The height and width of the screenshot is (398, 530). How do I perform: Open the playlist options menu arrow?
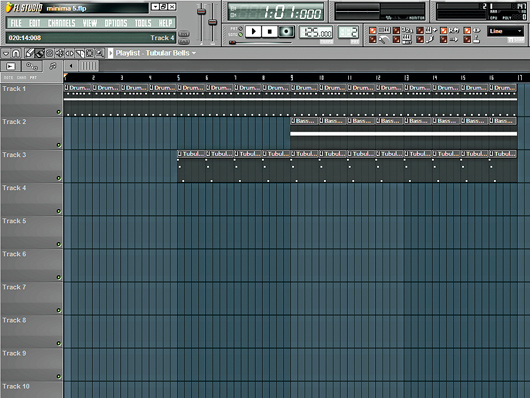pos(6,53)
